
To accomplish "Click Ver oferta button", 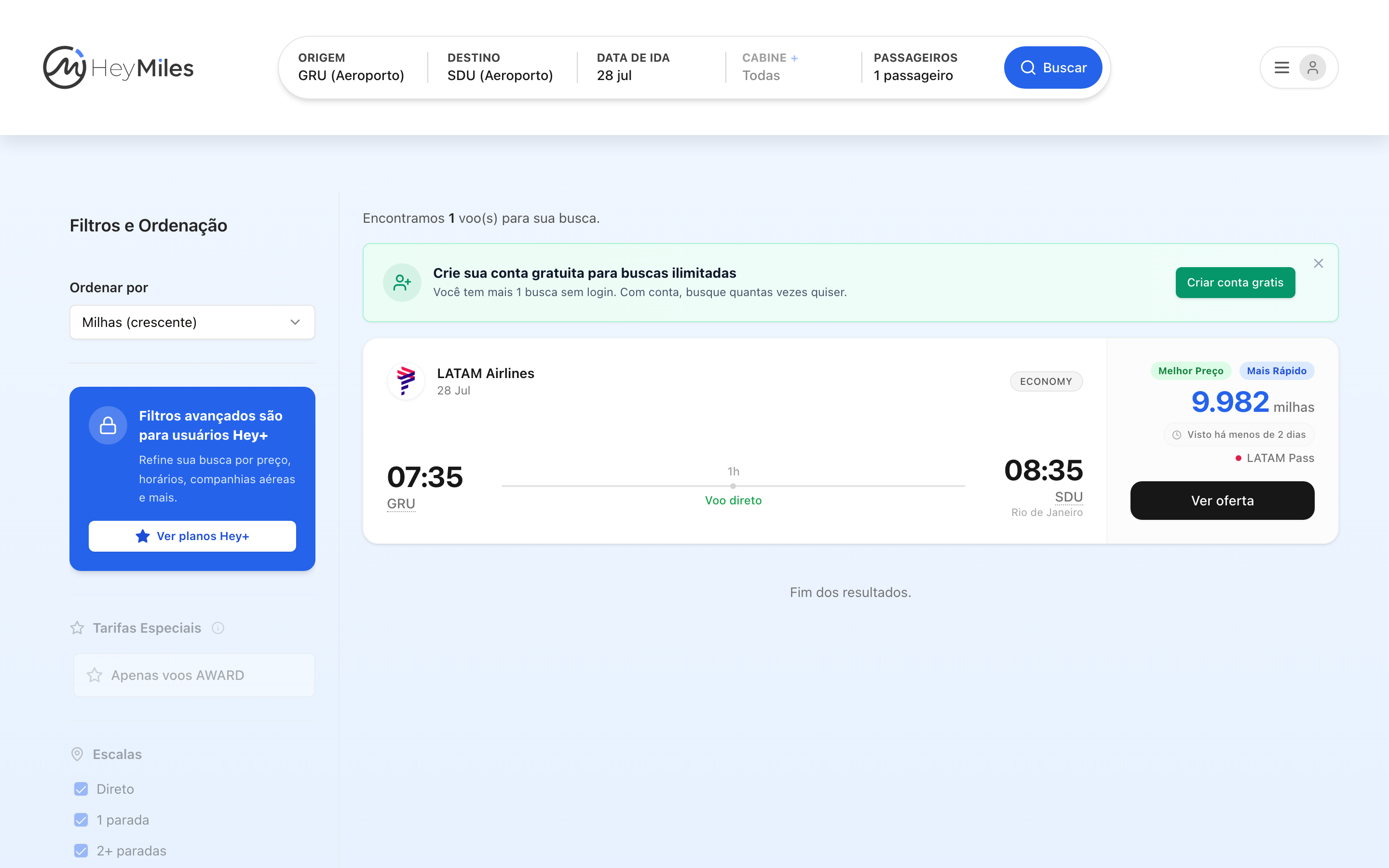I will pyautogui.click(x=1223, y=501).
